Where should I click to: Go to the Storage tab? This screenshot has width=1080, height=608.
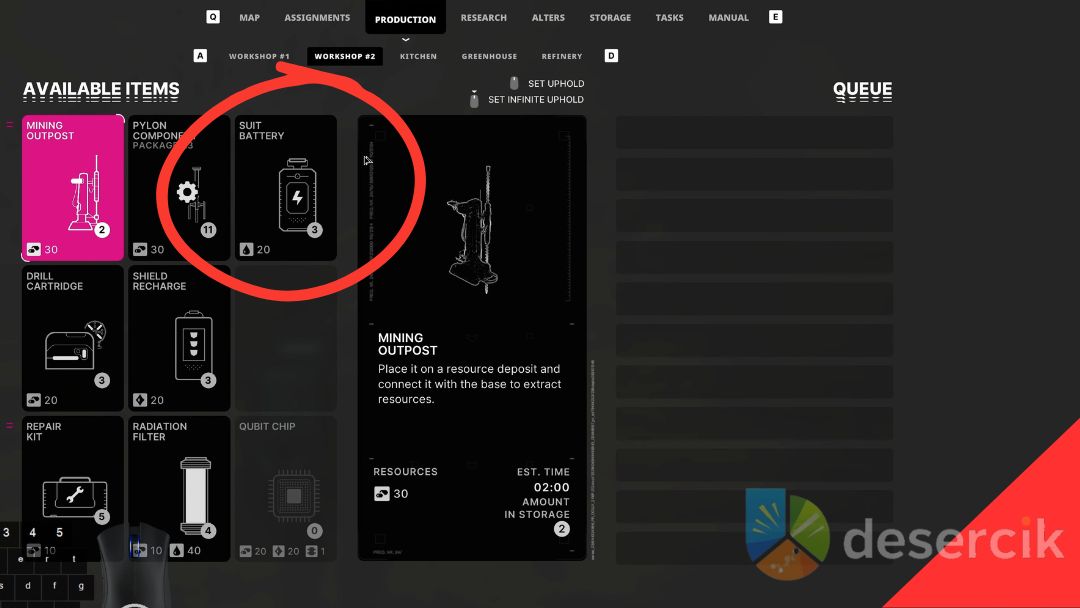[x=610, y=18]
